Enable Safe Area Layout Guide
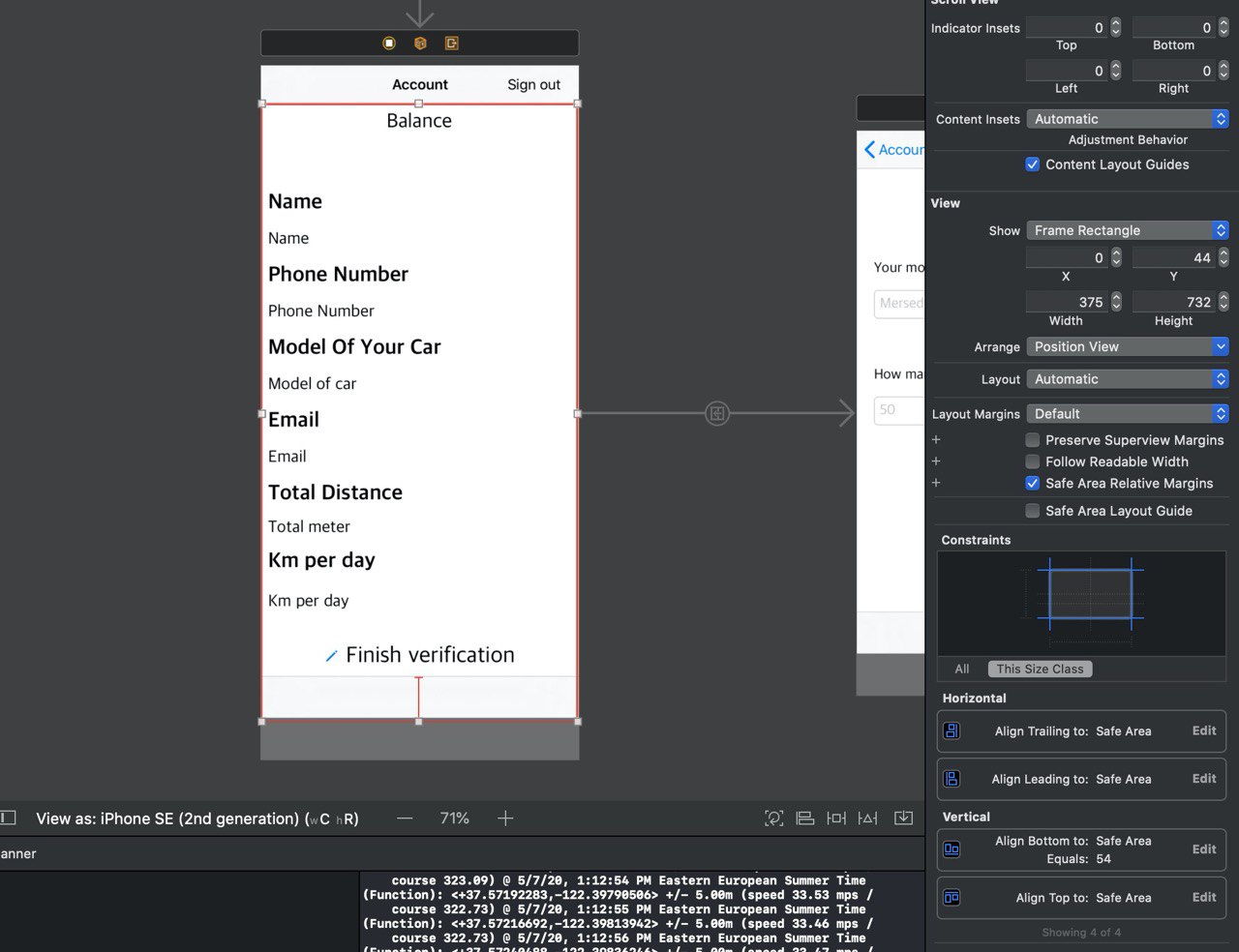This screenshot has height=952, width=1239. click(1033, 511)
